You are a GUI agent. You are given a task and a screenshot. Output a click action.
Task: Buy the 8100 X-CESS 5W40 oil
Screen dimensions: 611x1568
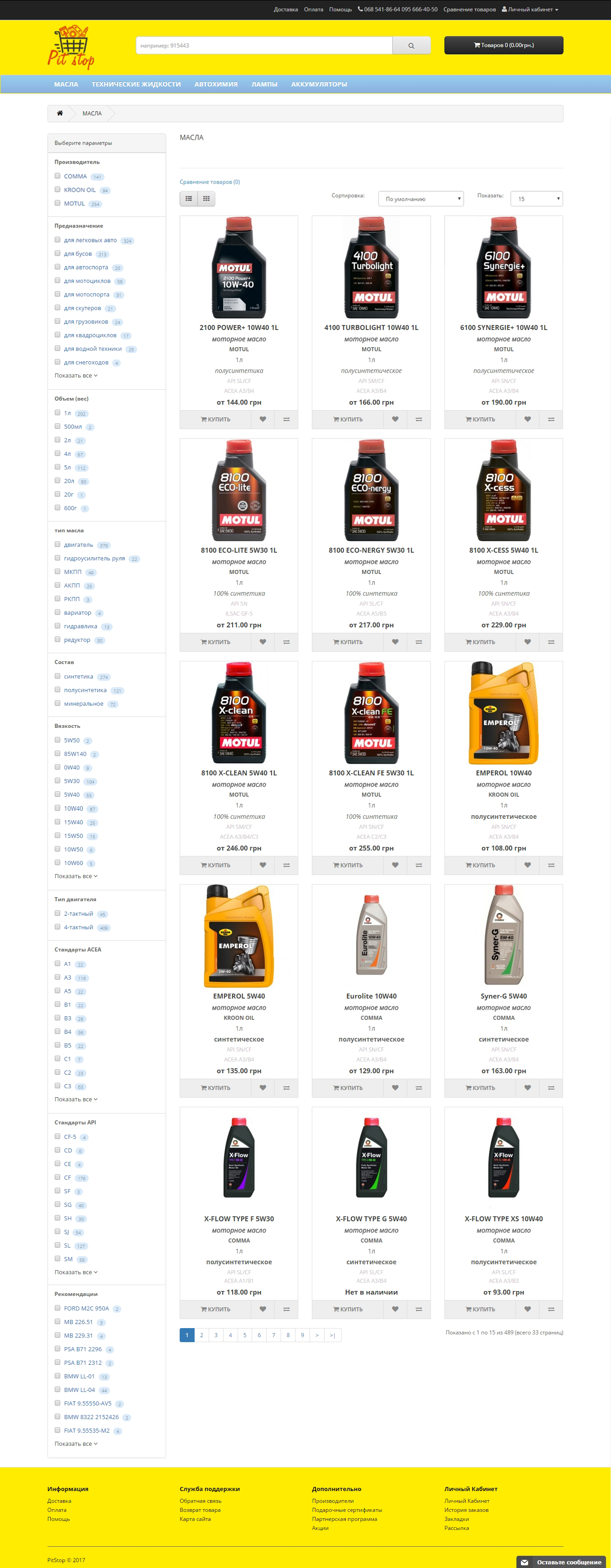(x=480, y=642)
